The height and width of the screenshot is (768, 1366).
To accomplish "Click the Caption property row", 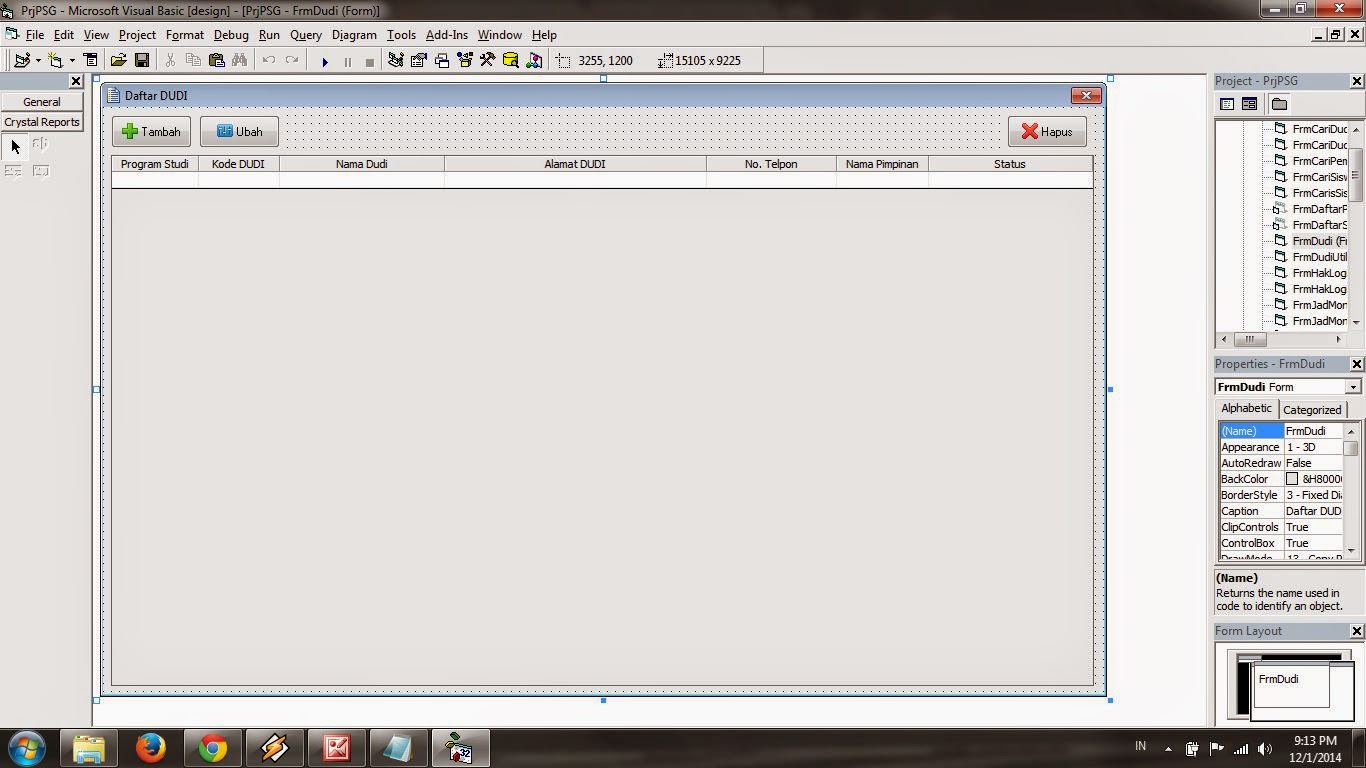I will tap(1281, 511).
